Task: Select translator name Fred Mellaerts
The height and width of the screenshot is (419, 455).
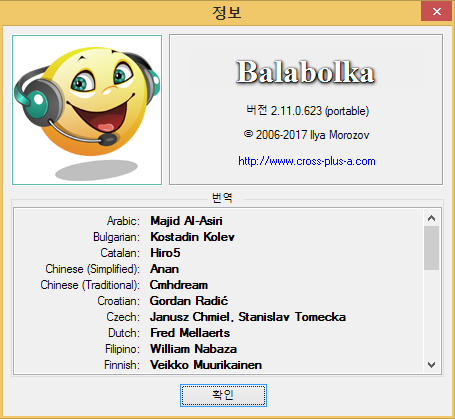Action: click(190, 333)
